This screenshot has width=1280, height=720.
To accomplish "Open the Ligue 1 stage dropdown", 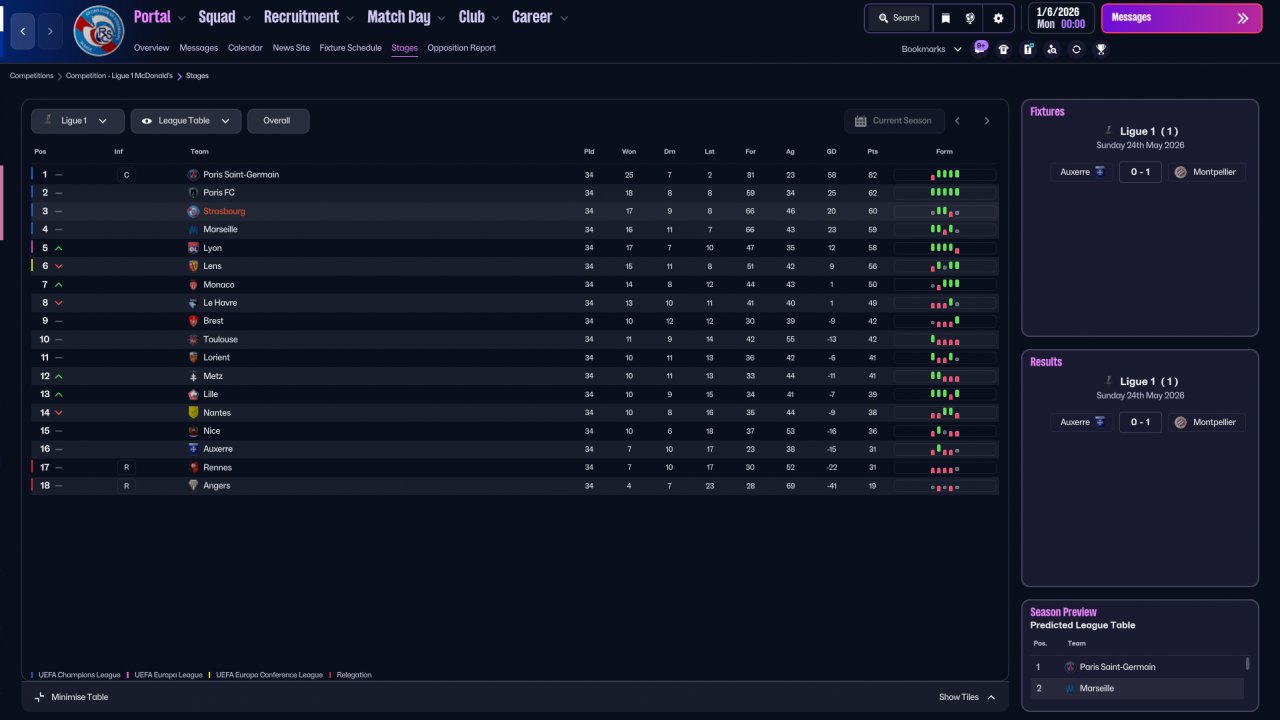I will pos(78,121).
